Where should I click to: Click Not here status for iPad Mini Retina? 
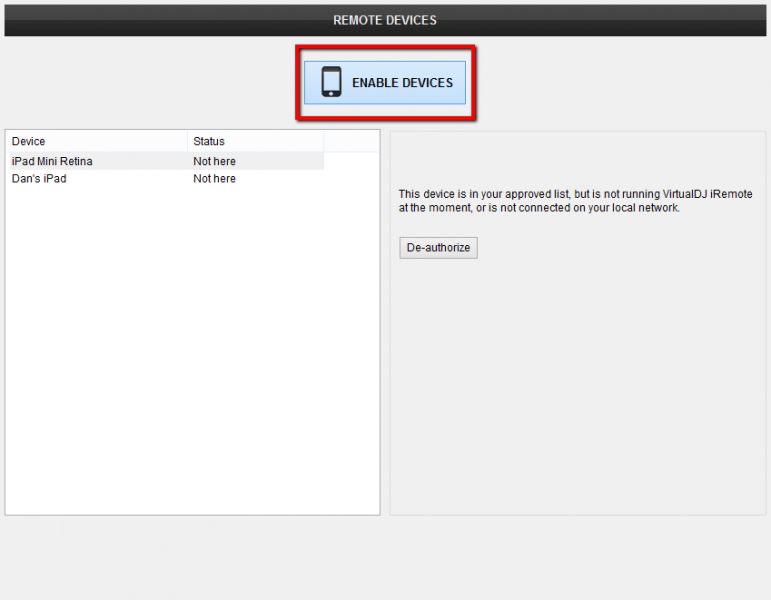pos(214,161)
